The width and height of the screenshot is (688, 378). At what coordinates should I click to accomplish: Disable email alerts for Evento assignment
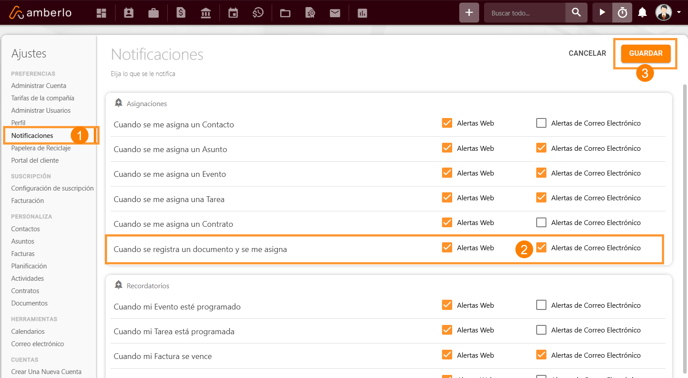pos(541,173)
